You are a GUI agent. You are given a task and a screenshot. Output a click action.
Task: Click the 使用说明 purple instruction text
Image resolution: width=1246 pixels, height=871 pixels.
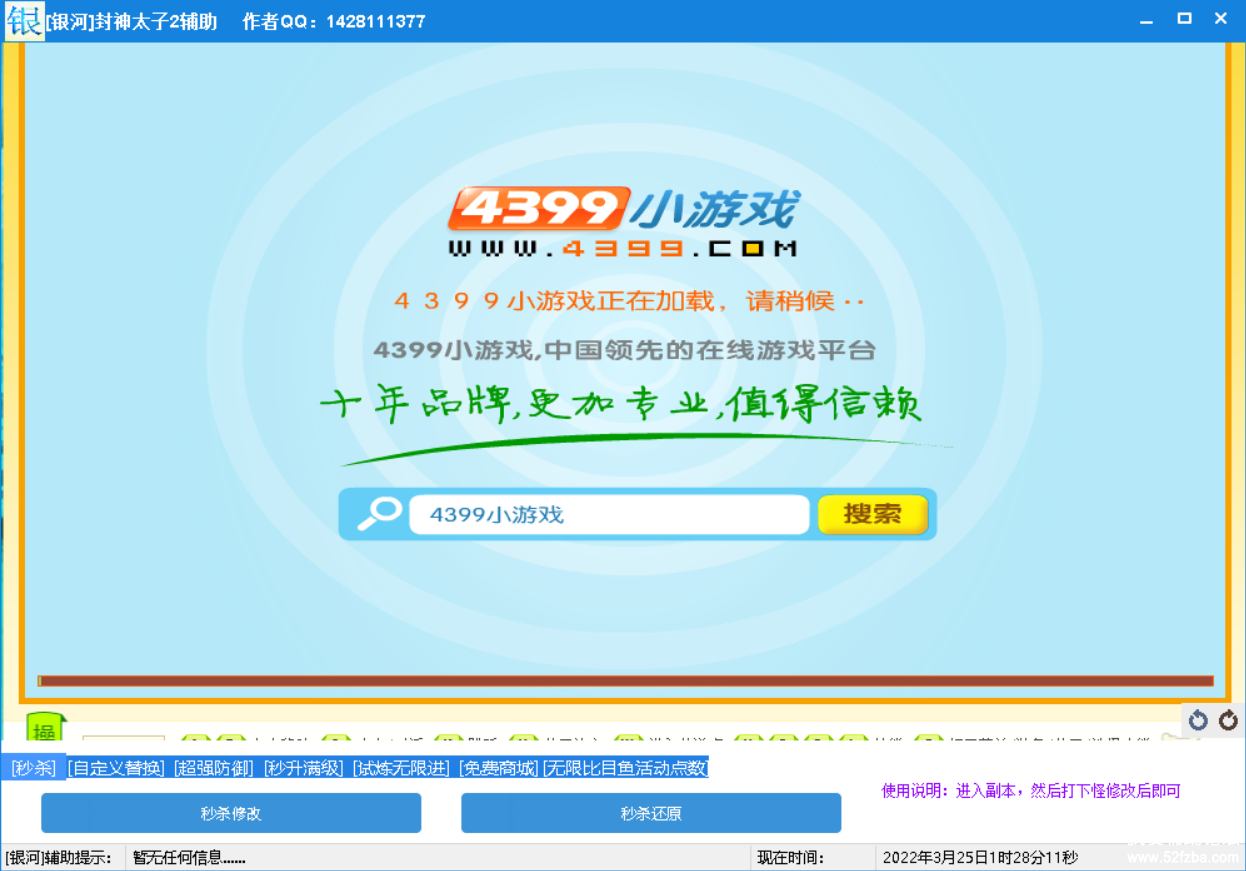click(1031, 790)
